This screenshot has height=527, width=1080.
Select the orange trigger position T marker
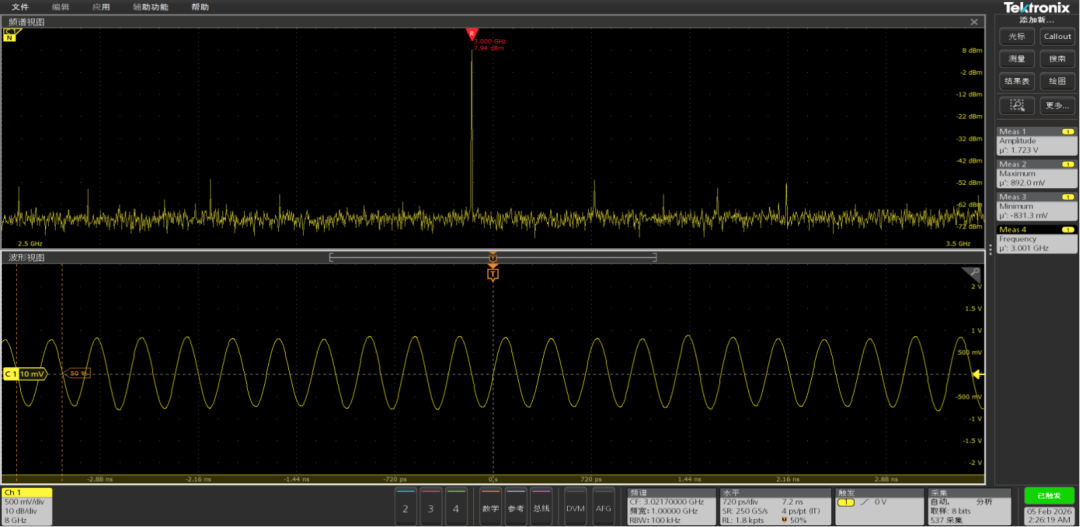click(x=492, y=274)
